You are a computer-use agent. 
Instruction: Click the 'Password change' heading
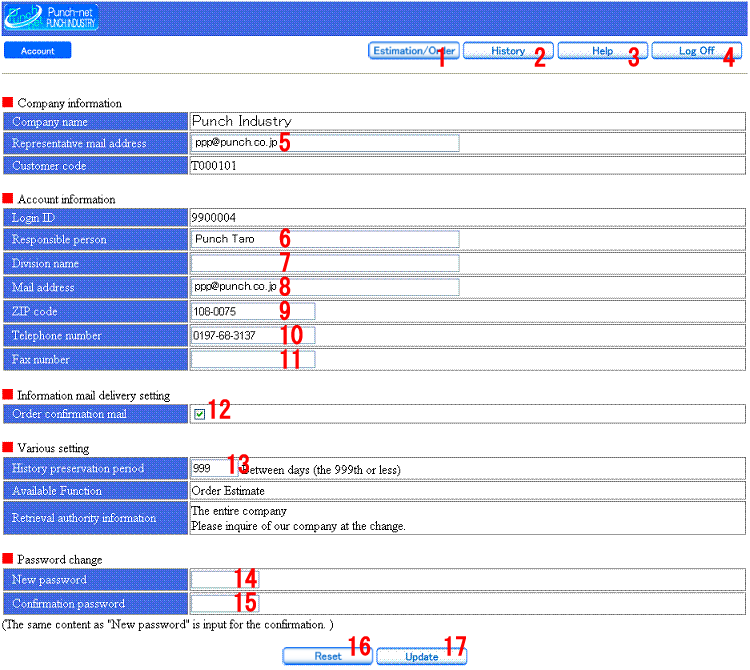pyautogui.click(x=60, y=560)
